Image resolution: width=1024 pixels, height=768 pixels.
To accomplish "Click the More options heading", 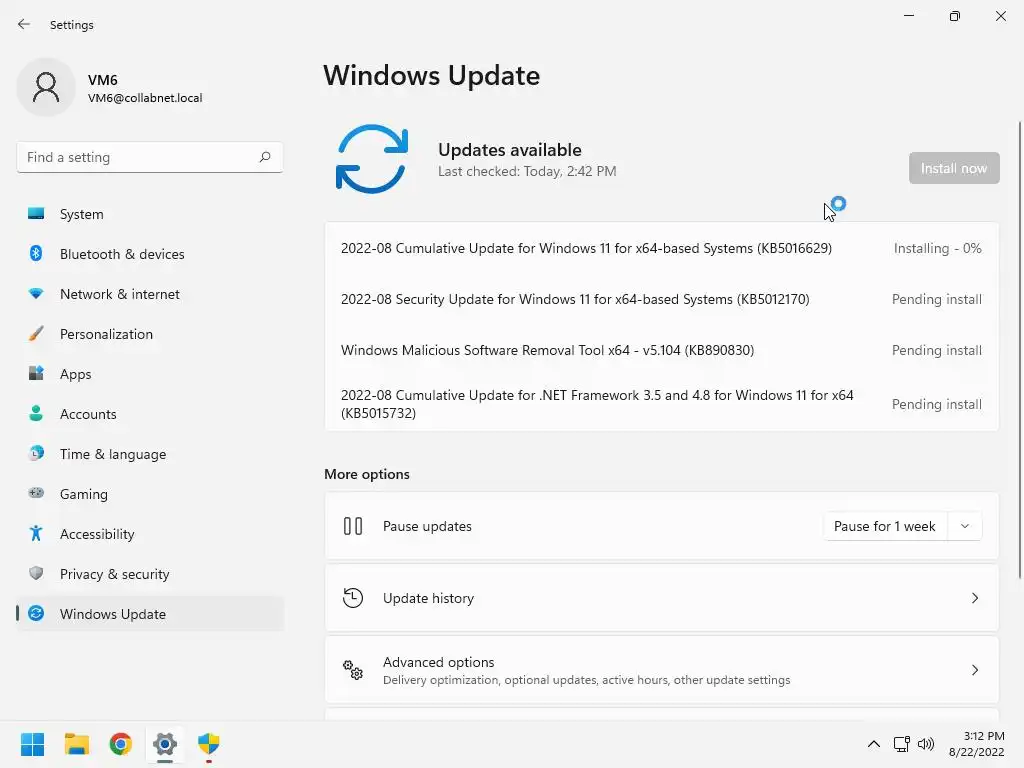I will (367, 474).
